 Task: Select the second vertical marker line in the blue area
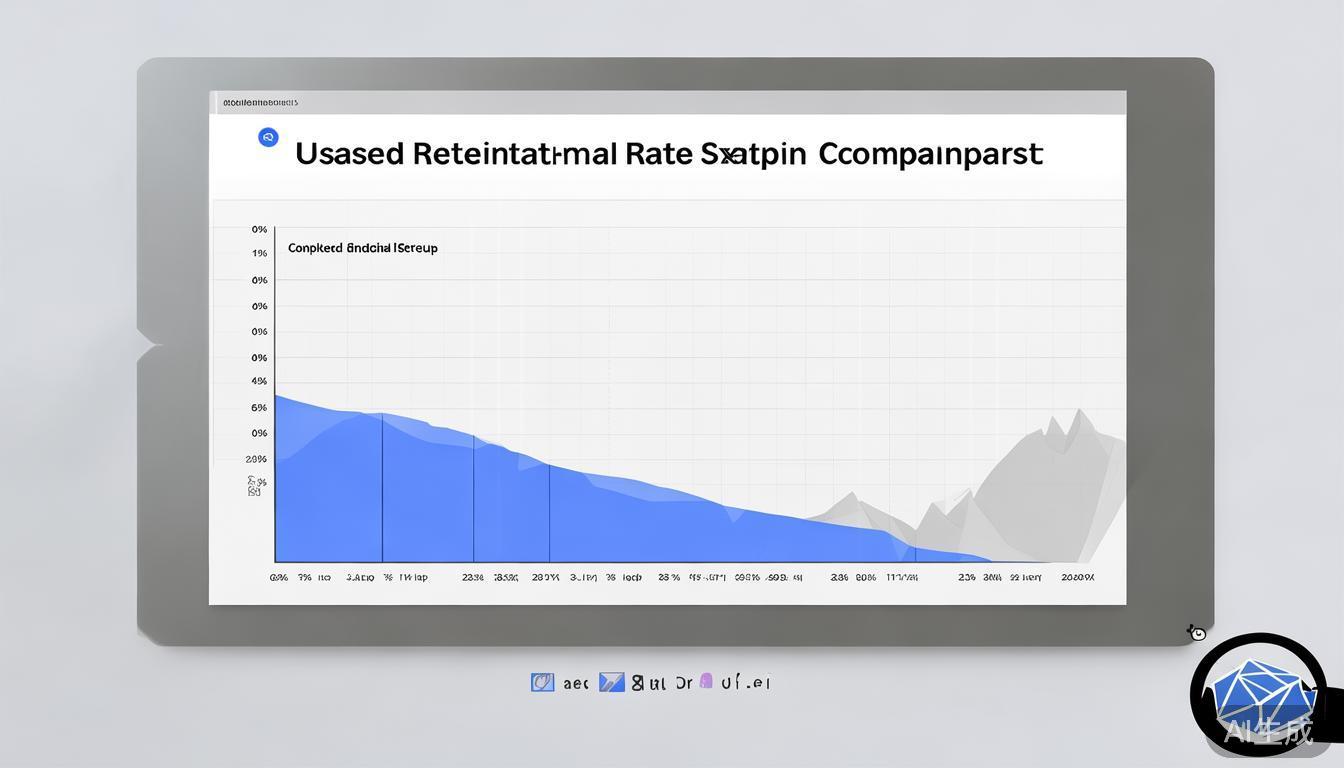tap(473, 500)
